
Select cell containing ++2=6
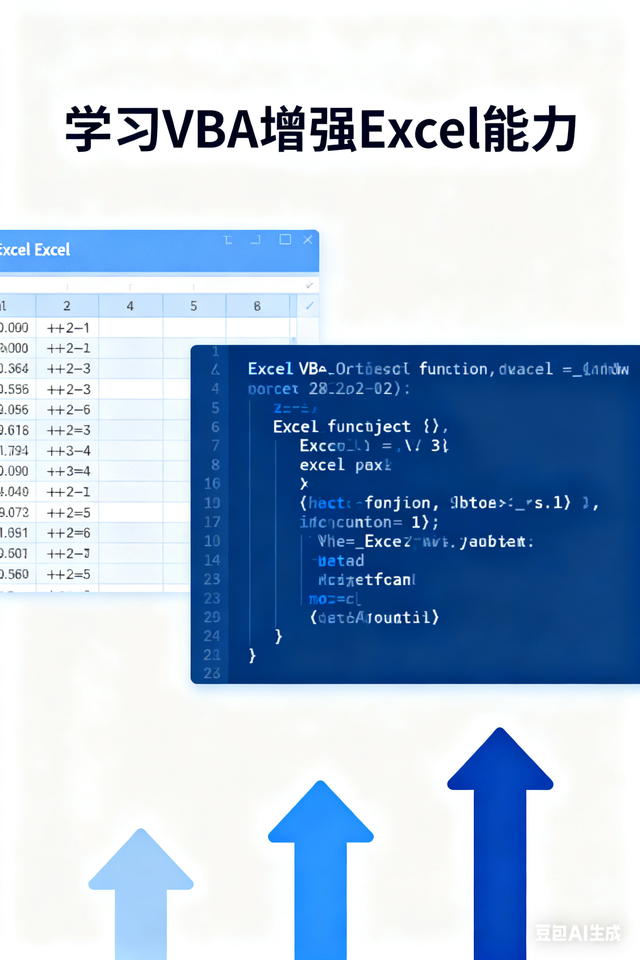pos(67,533)
